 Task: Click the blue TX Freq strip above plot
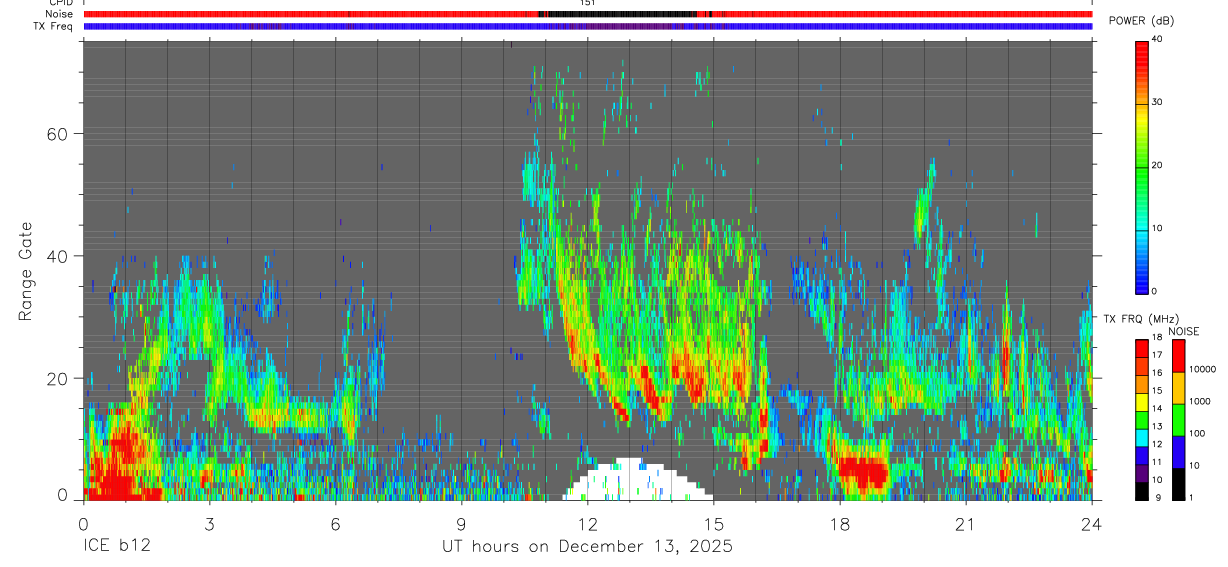(588, 27)
